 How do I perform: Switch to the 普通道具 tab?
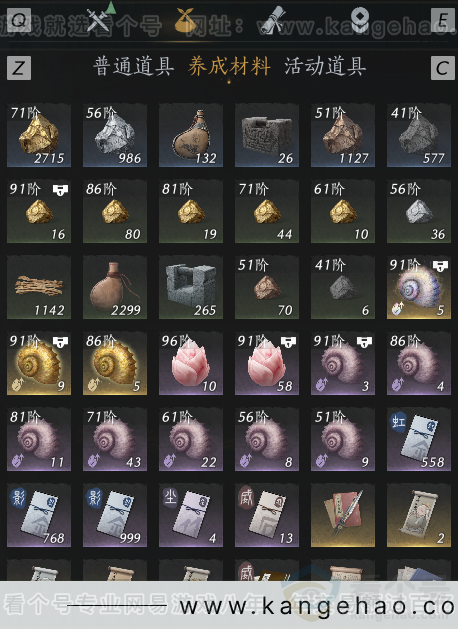(x=134, y=66)
